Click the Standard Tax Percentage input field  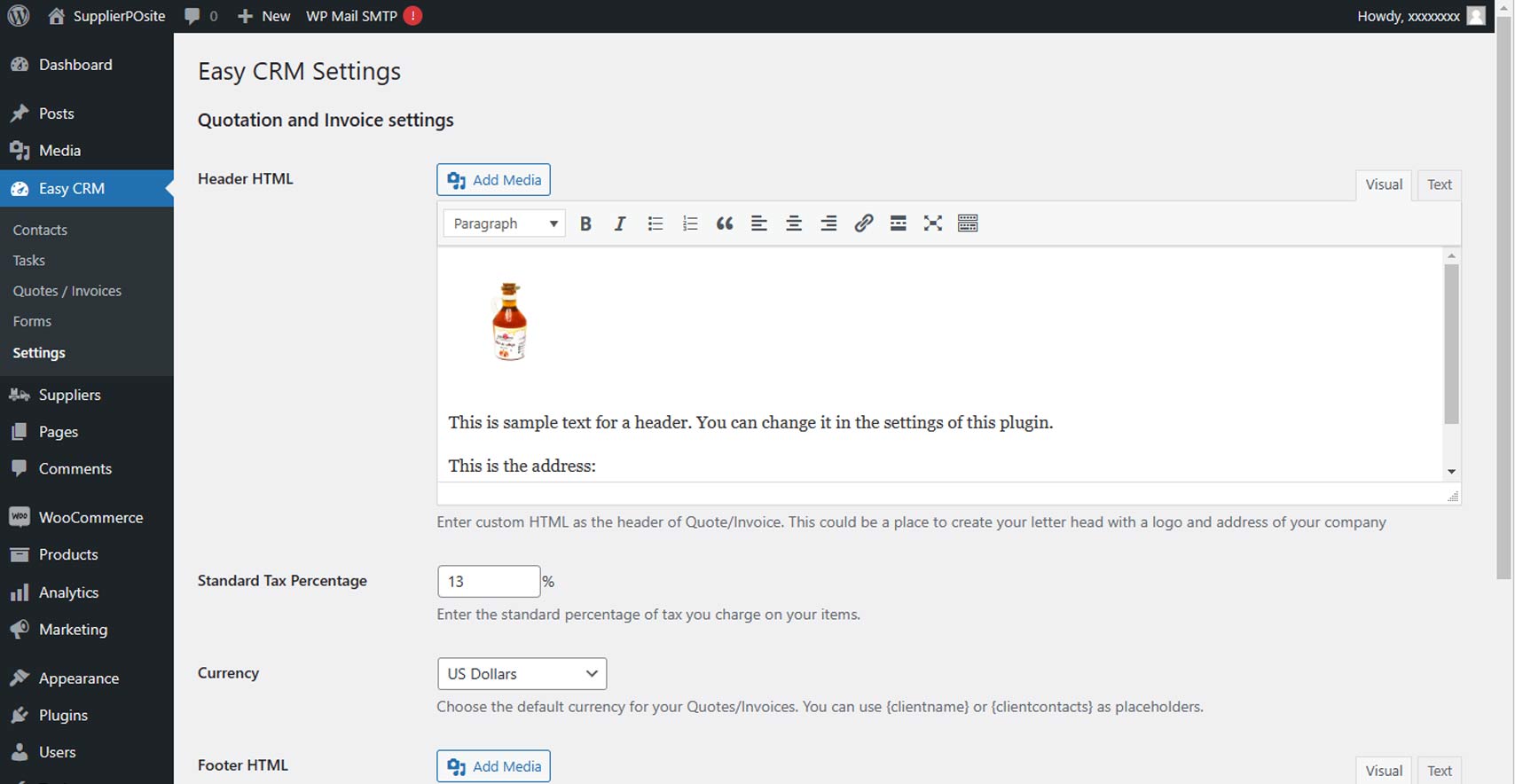pos(488,582)
